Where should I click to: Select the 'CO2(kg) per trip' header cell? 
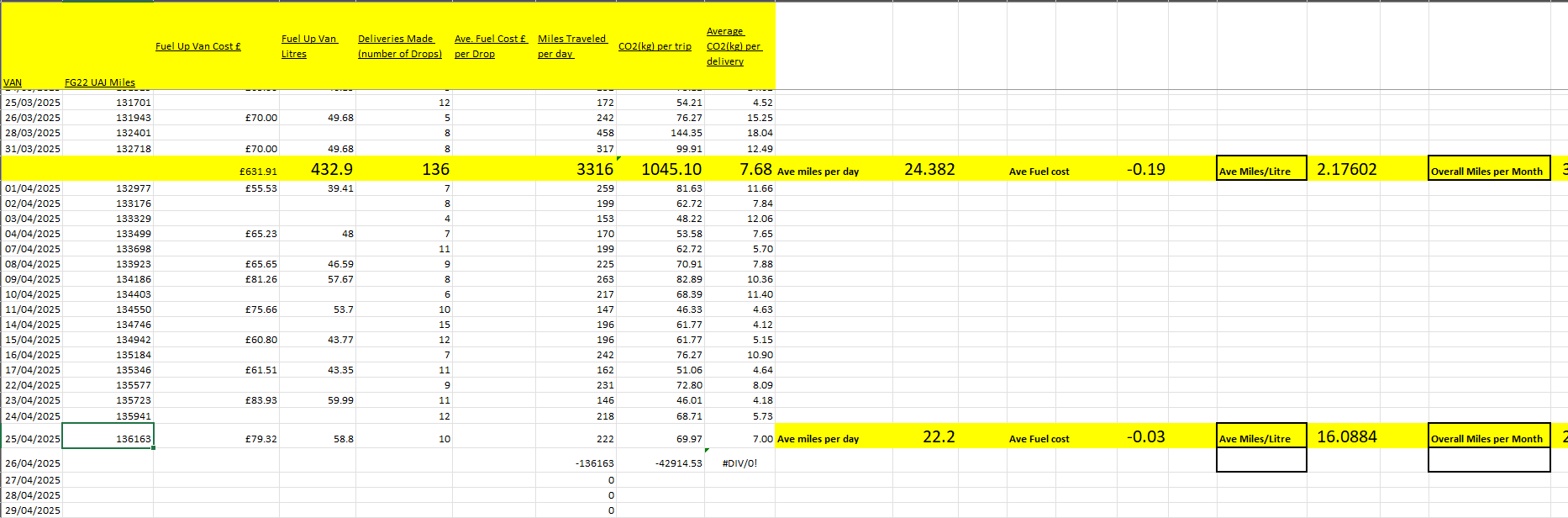click(655, 46)
